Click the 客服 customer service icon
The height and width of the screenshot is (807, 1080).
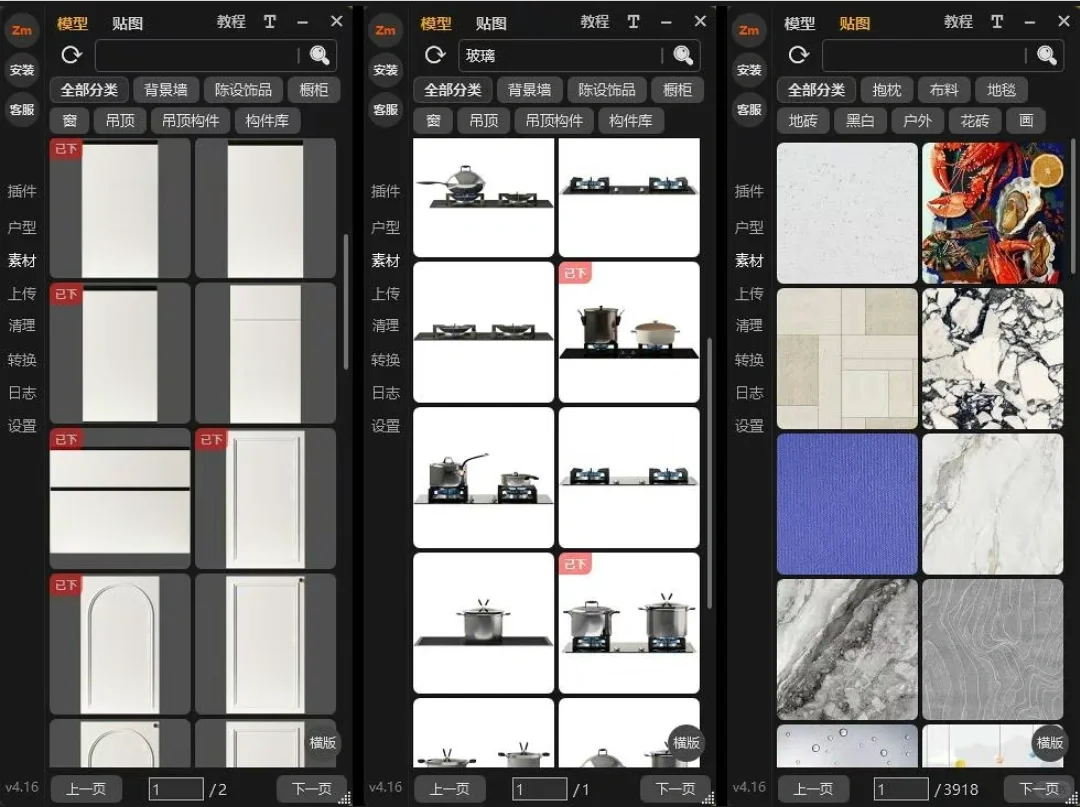coord(22,108)
